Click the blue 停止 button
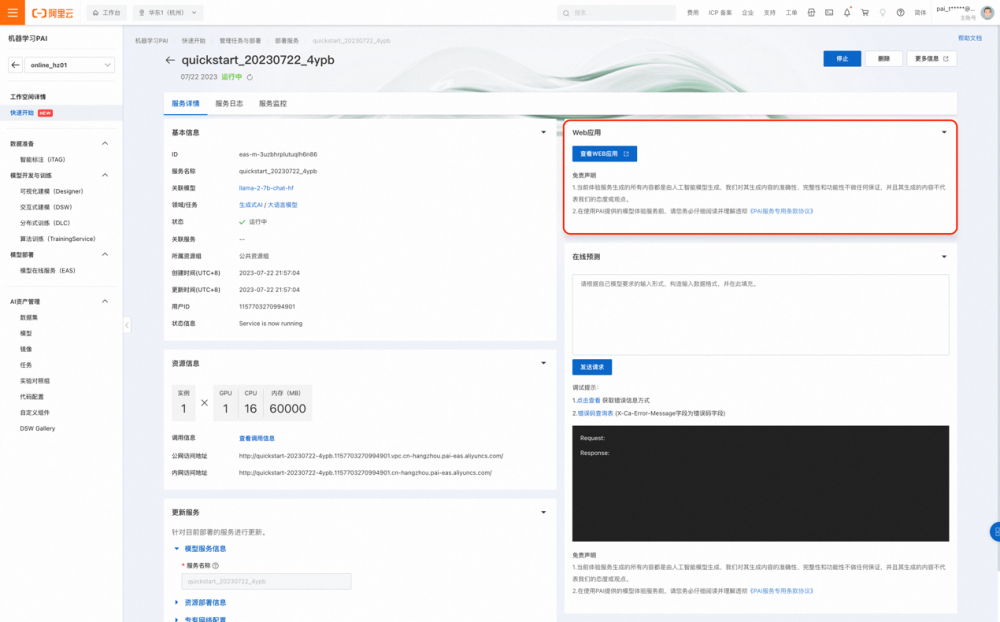 pyautogui.click(x=842, y=59)
